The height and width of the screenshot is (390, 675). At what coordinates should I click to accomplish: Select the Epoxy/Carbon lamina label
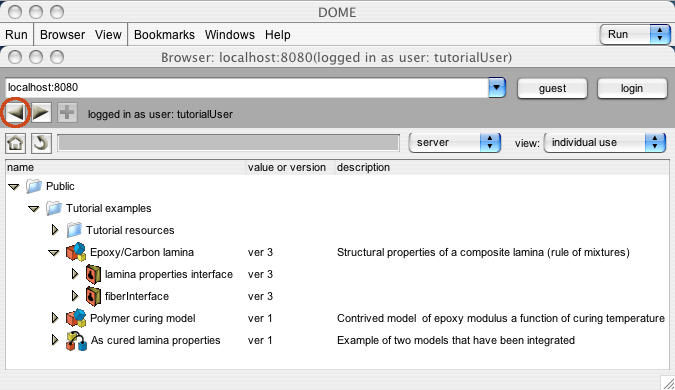[142, 252]
